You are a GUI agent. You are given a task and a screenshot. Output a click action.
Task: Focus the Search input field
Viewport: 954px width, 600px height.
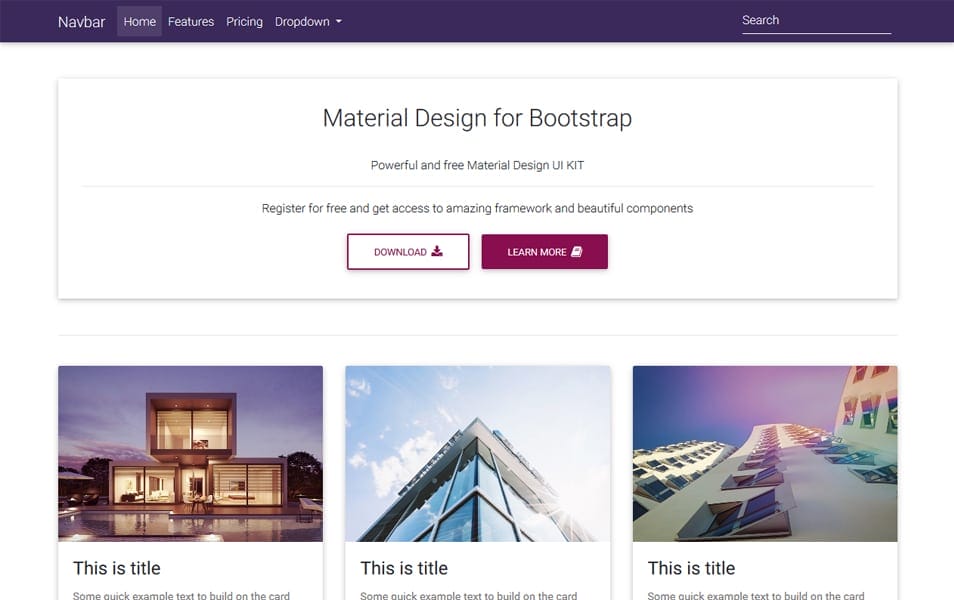(x=815, y=20)
